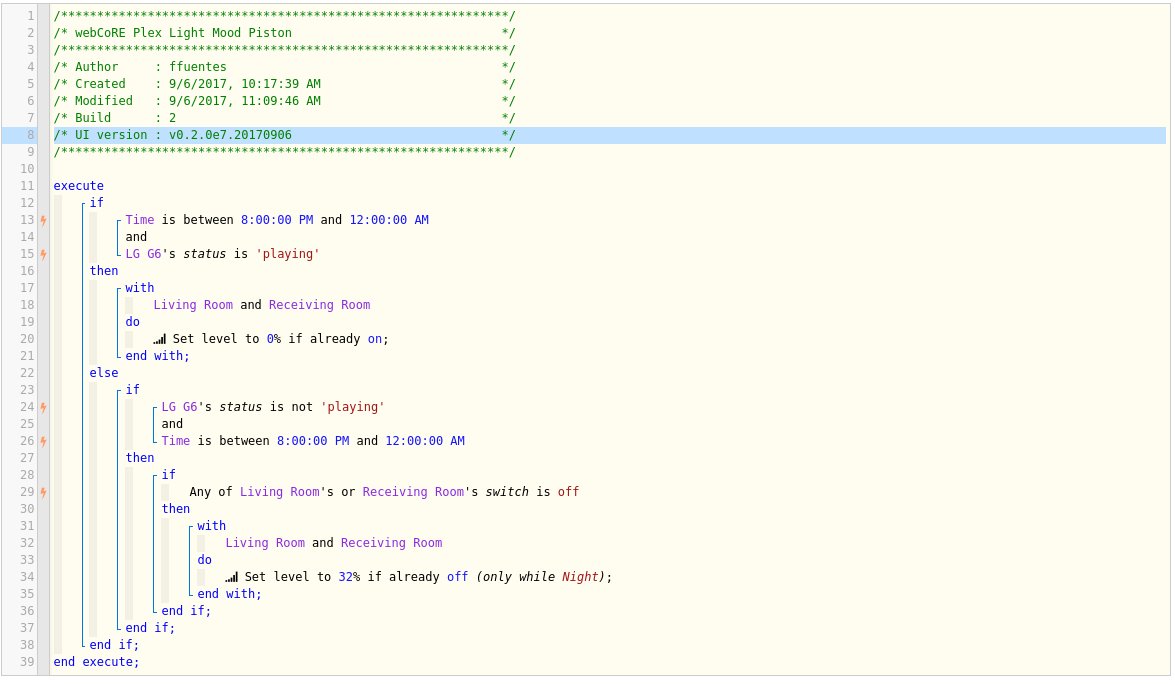This screenshot has width=1175, height=684.
Task: Click the lightning bolt icon on line 29
Action: (x=43, y=492)
